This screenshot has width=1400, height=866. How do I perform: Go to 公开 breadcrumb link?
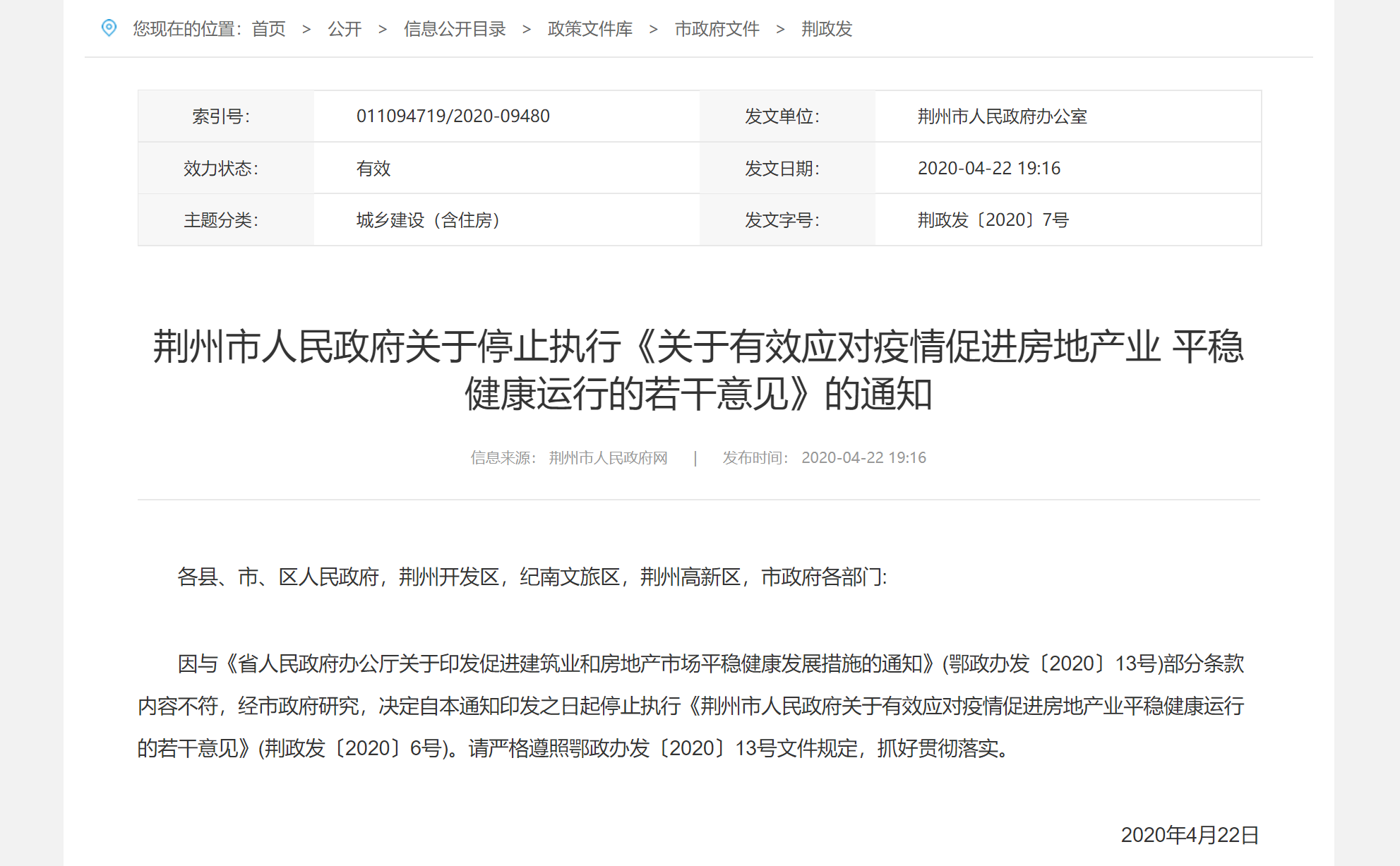point(345,29)
